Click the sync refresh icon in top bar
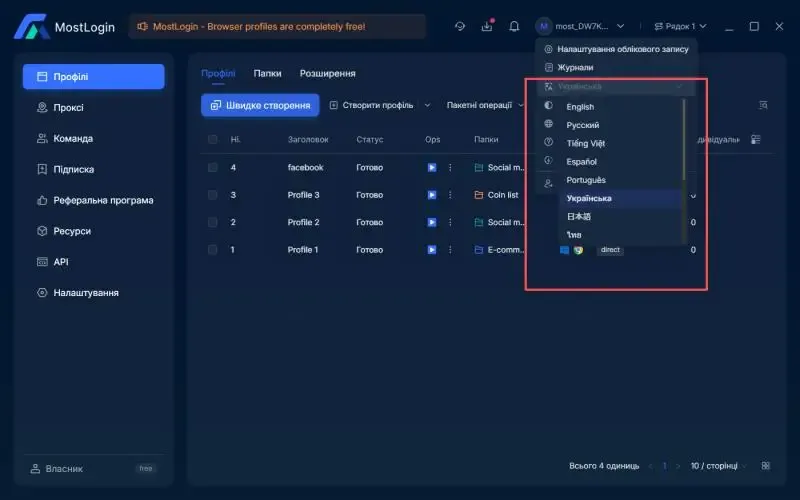This screenshot has width=800, height=500. point(460,26)
